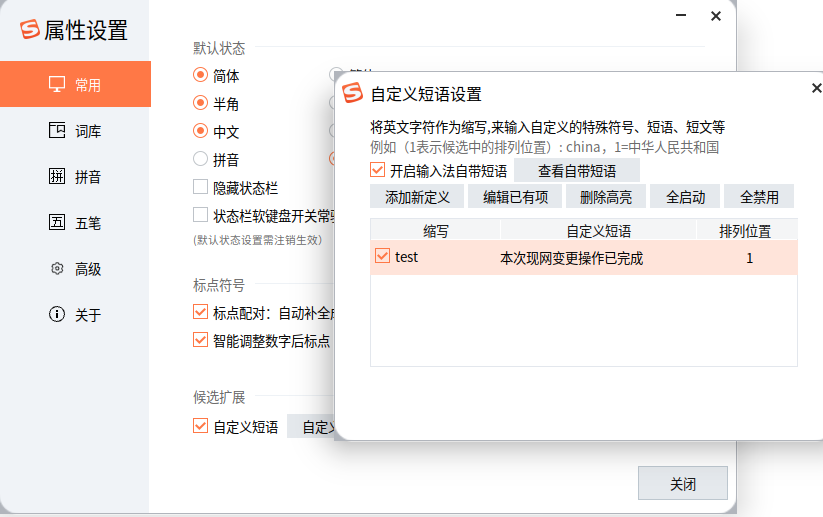
Task: Click the 排列位置 column header
Action: click(x=746, y=231)
